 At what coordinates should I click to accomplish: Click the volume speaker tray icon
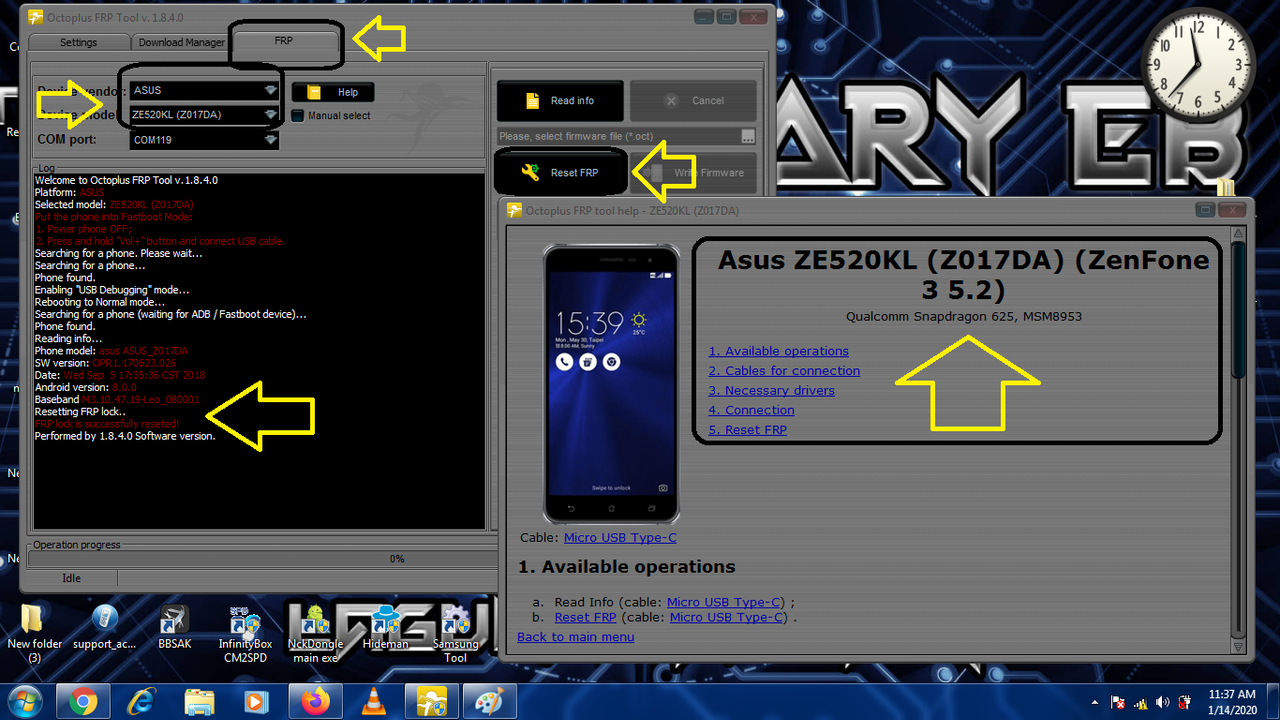[1162, 702]
